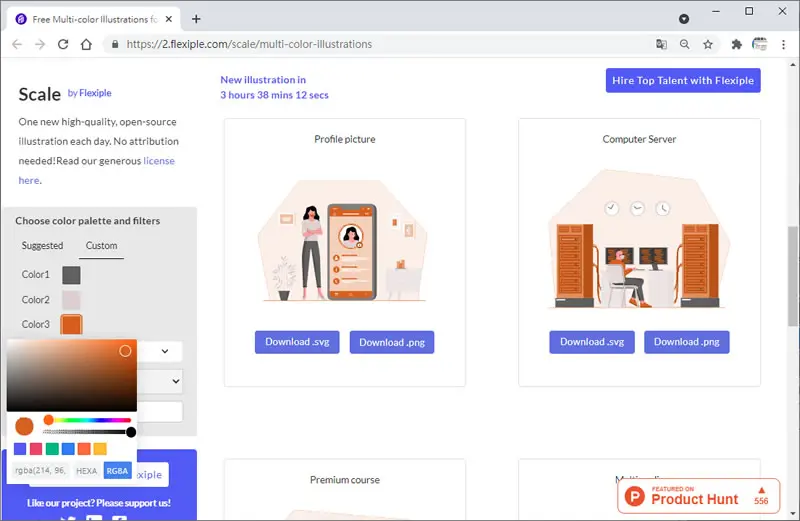
Task: Switch color format to HEXA
Action: [x=86, y=470]
